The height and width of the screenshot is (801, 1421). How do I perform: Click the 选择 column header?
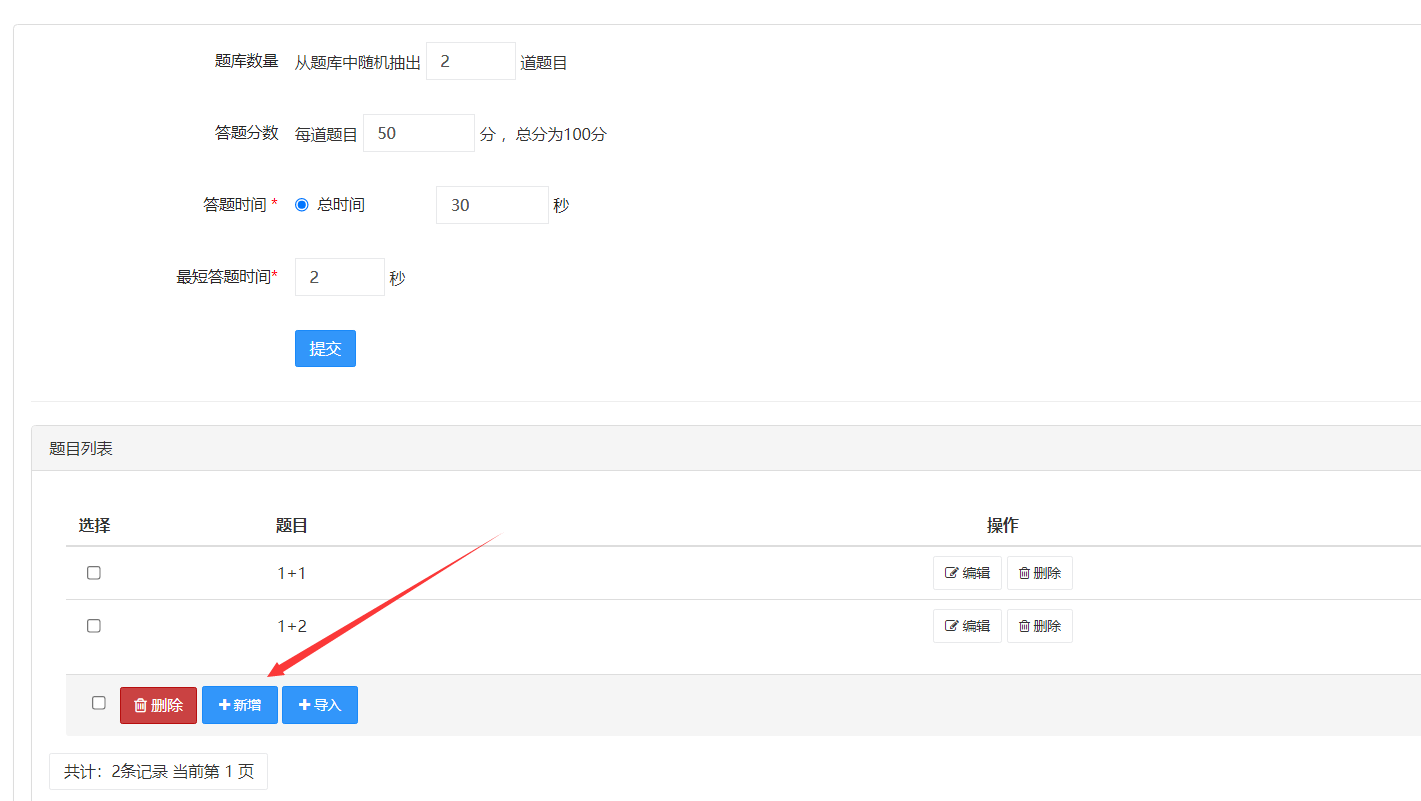[x=95, y=525]
